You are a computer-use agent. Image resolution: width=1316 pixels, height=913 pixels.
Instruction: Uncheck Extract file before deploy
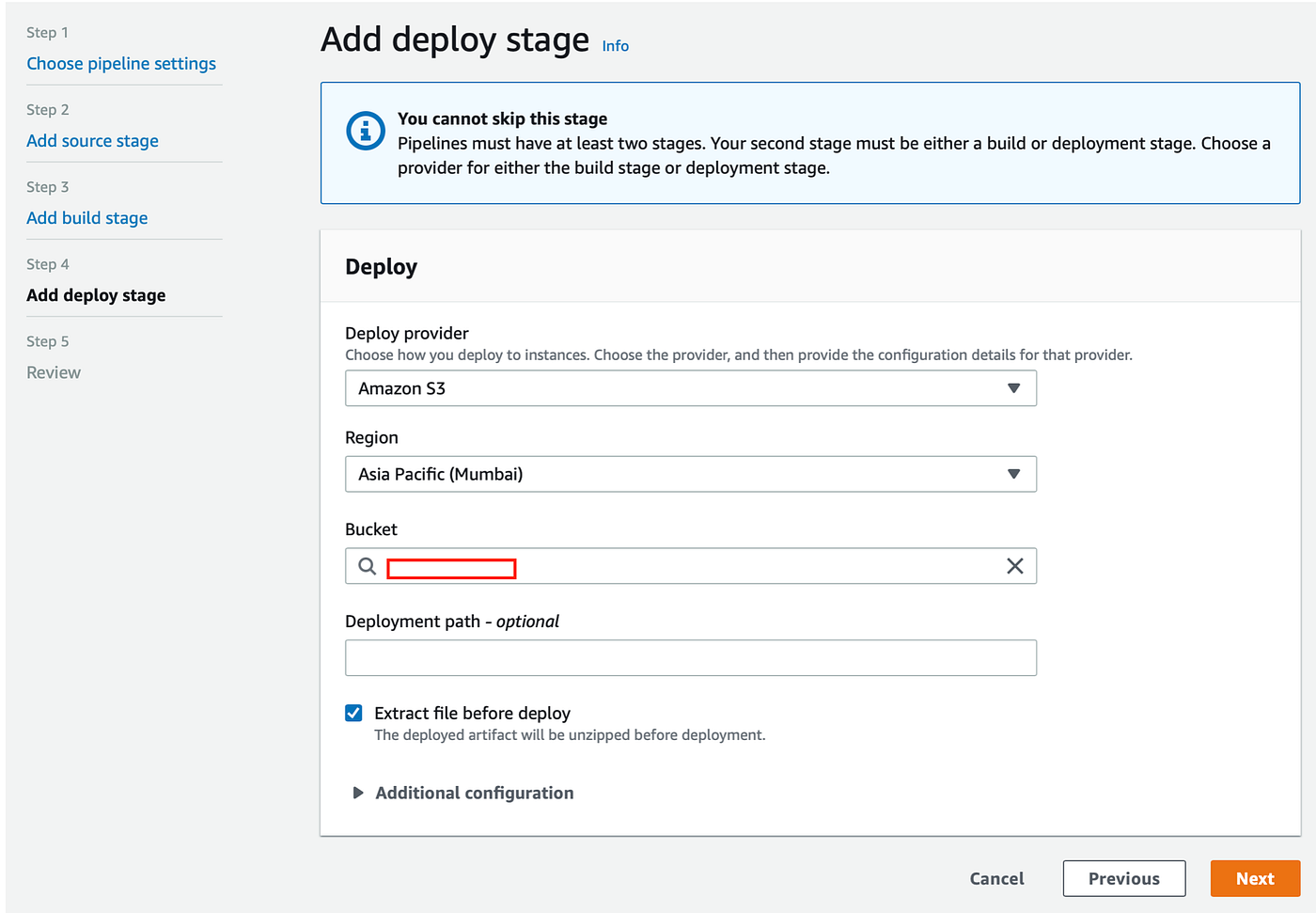353,713
